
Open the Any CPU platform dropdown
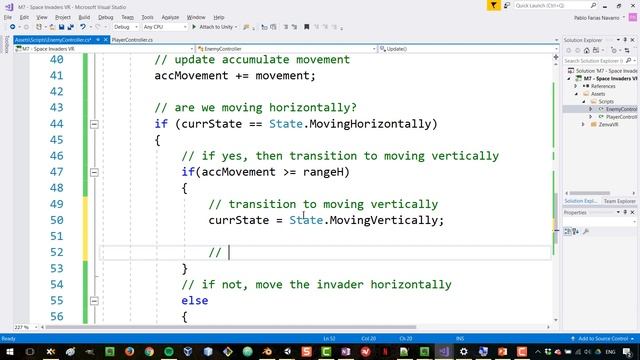coord(165,27)
